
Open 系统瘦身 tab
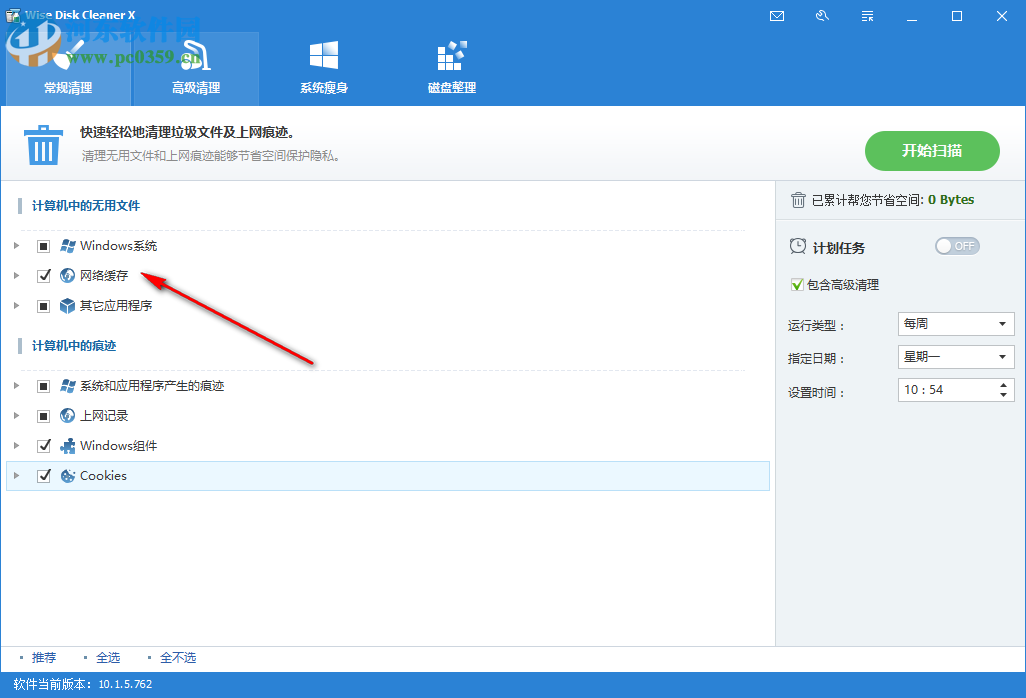323,69
